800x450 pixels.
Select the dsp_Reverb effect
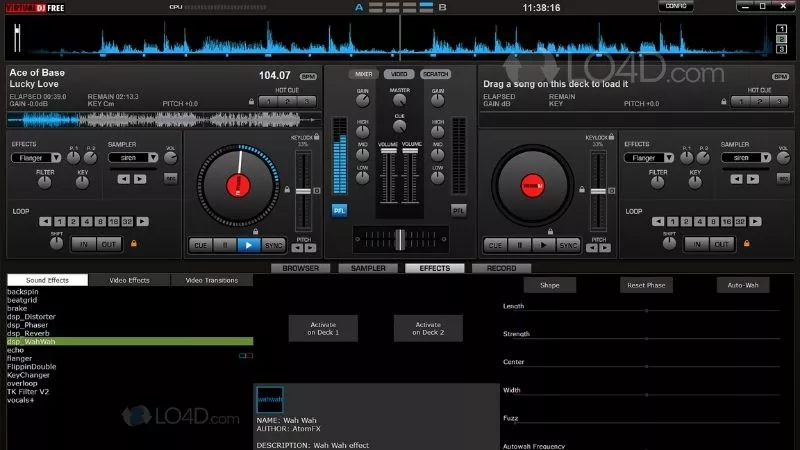pyautogui.click(x=130, y=333)
